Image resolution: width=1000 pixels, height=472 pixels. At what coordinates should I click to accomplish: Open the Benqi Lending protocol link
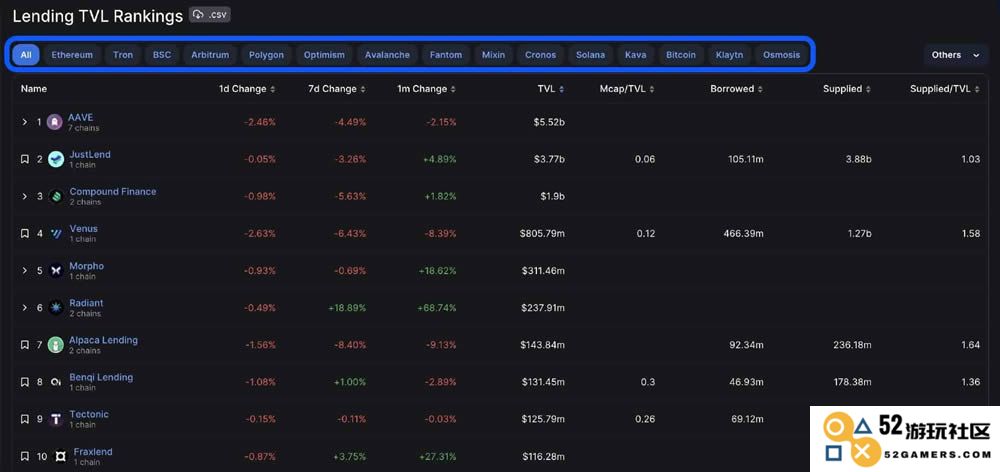[x=101, y=377]
